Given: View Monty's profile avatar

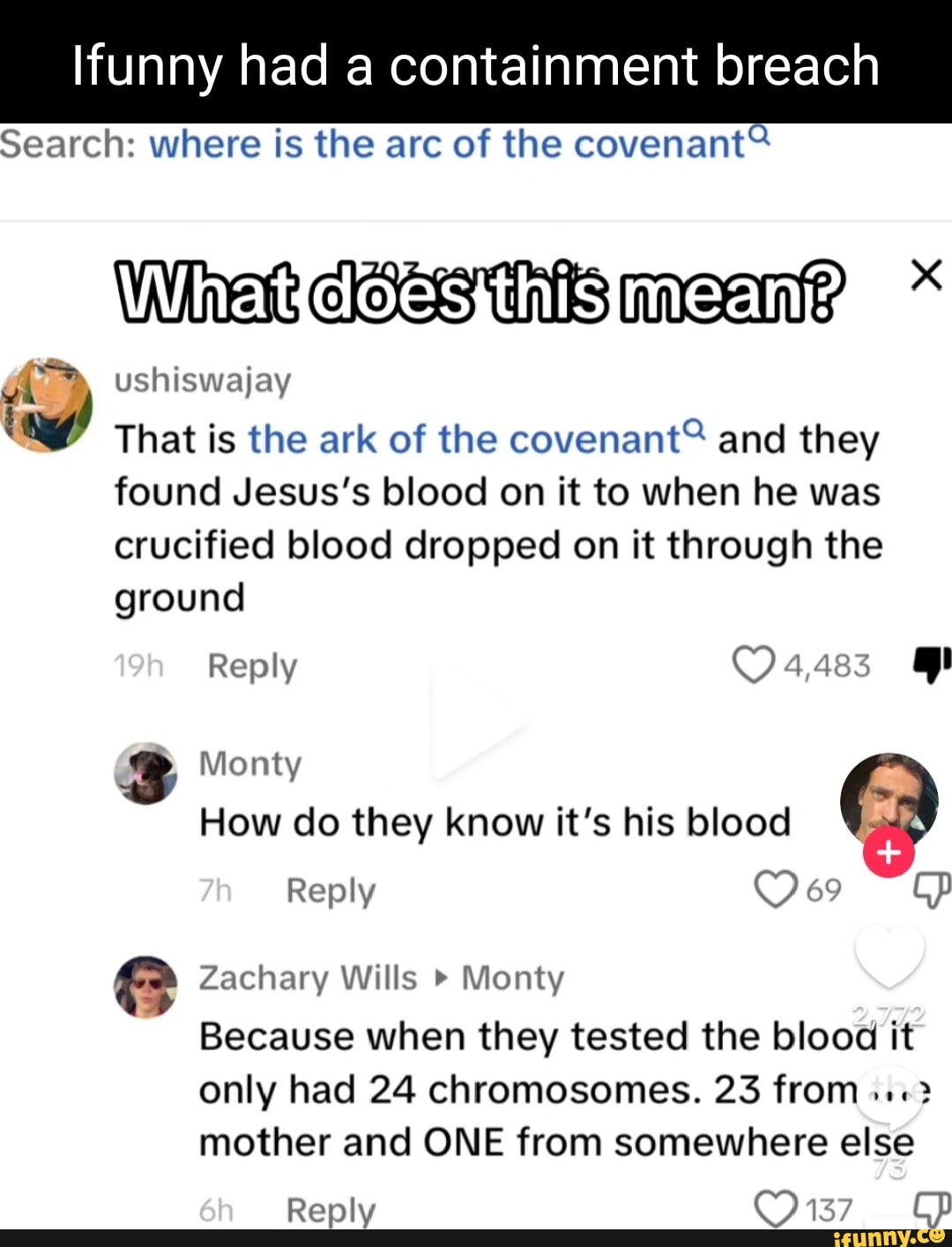Looking at the screenshot, I should pos(146,774).
